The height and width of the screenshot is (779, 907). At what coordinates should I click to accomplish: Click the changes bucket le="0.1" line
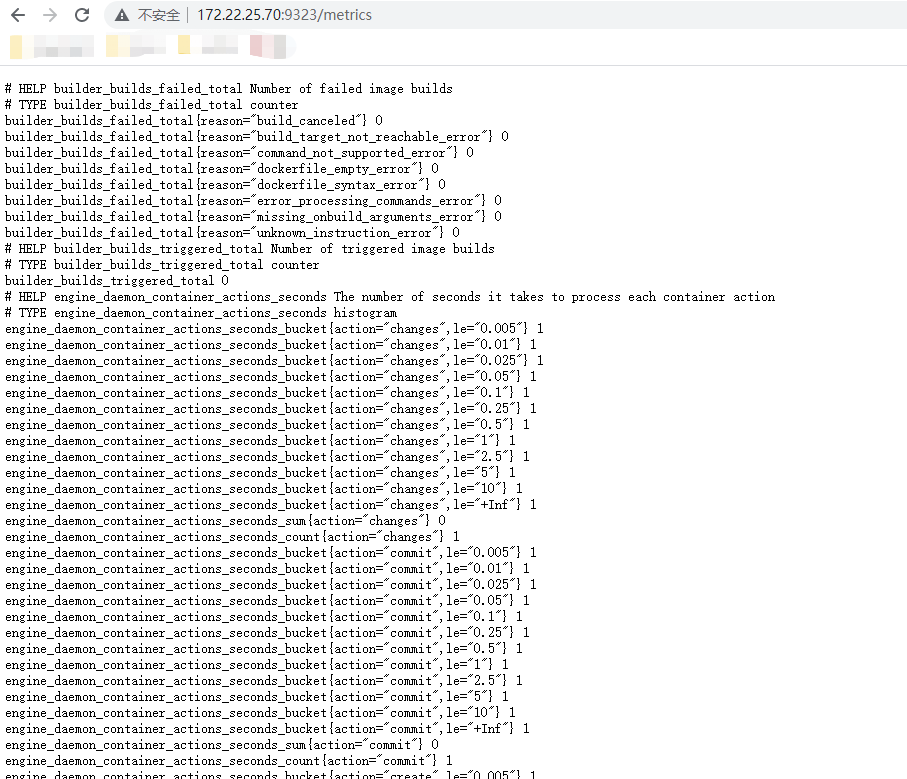click(267, 393)
